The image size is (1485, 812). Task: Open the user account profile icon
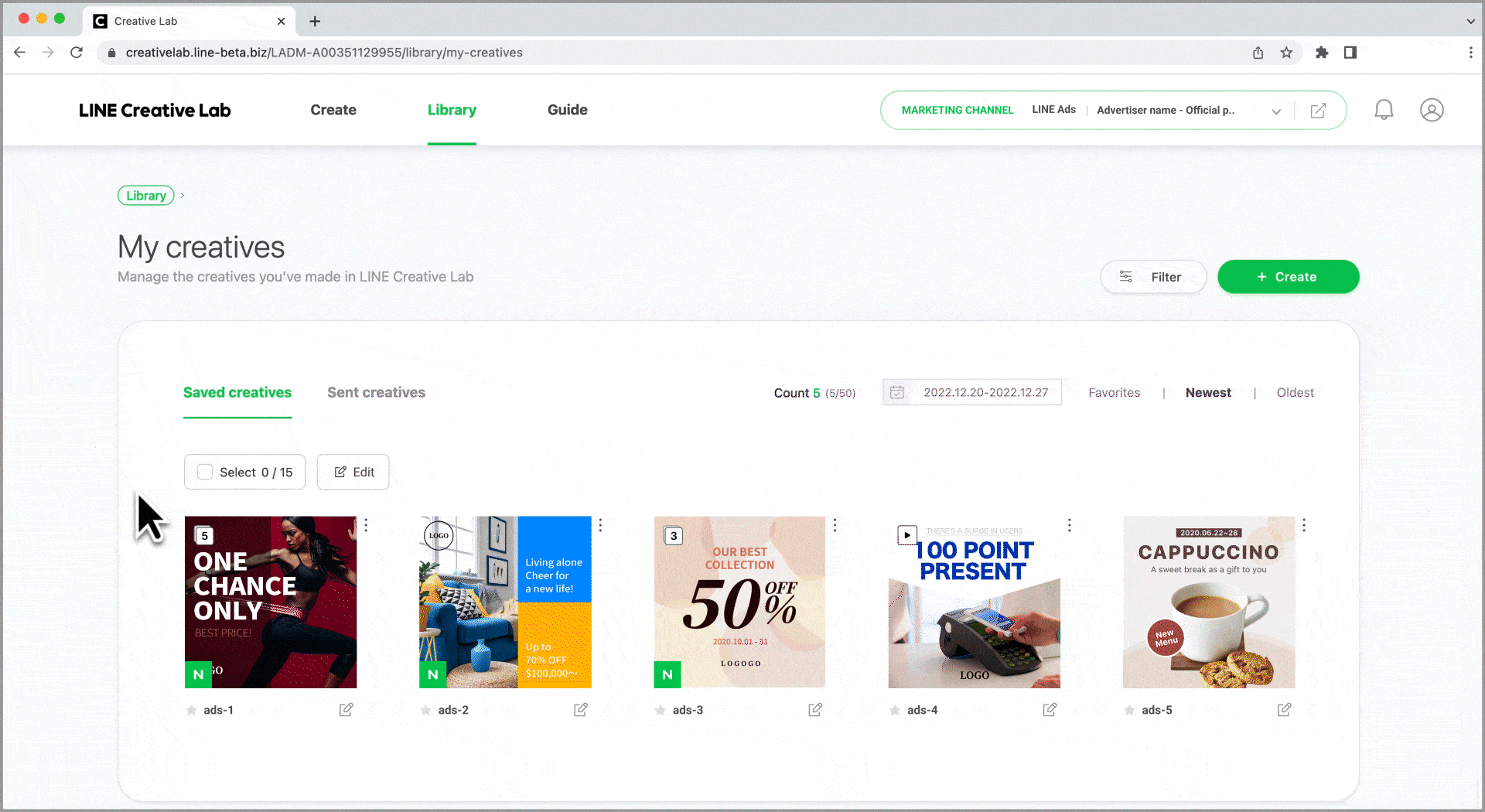click(1432, 110)
